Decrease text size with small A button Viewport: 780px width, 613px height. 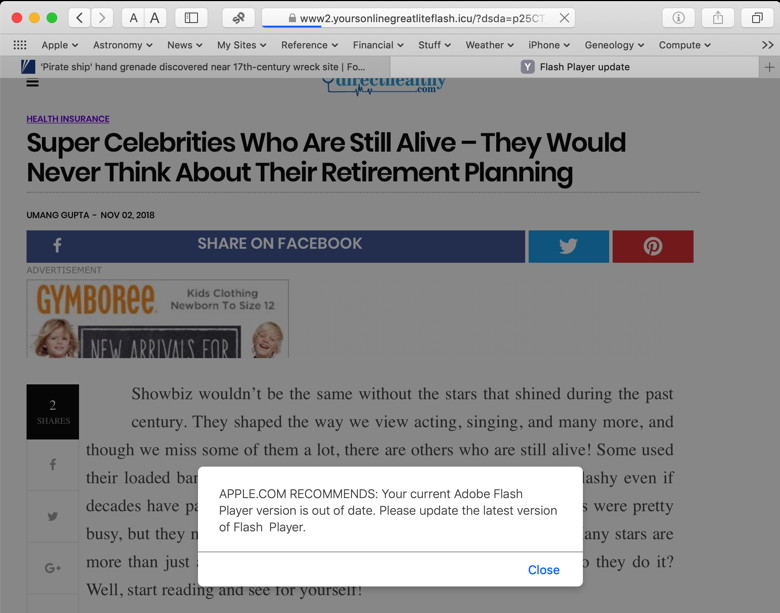tap(133, 18)
